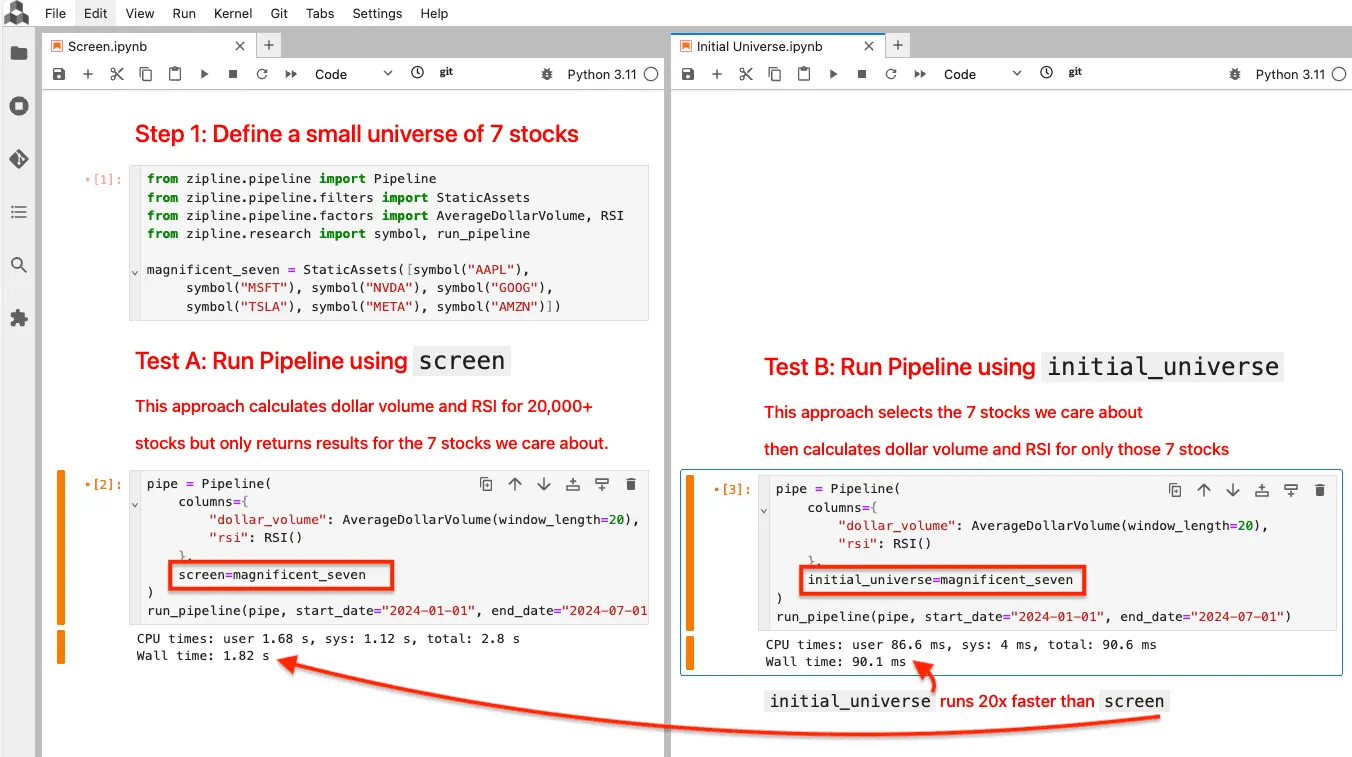Image resolution: width=1352 pixels, height=757 pixels.
Task: Move cell [2] up
Action: click(x=515, y=484)
